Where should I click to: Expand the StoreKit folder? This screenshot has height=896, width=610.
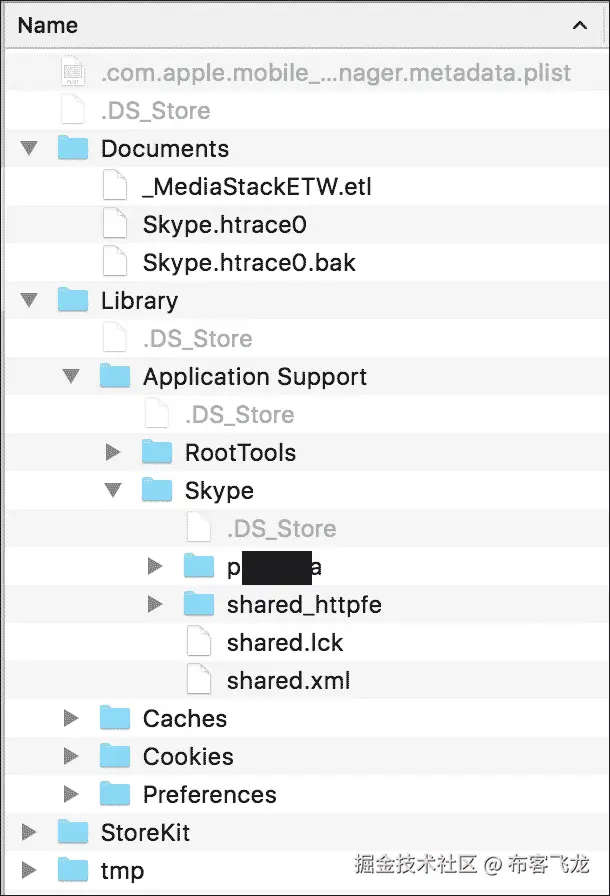tap(29, 833)
